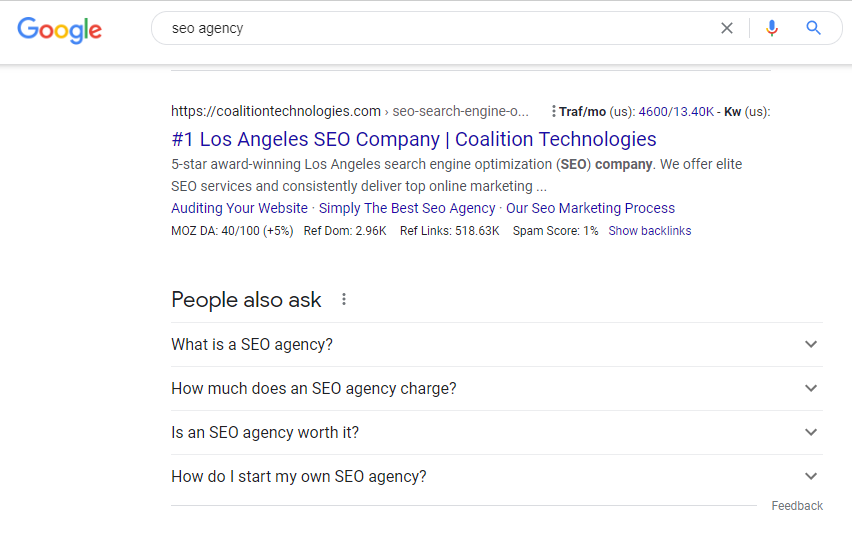The image size is (852, 541).
Task: Focus the "seo agency" search field
Action: tap(440, 28)
